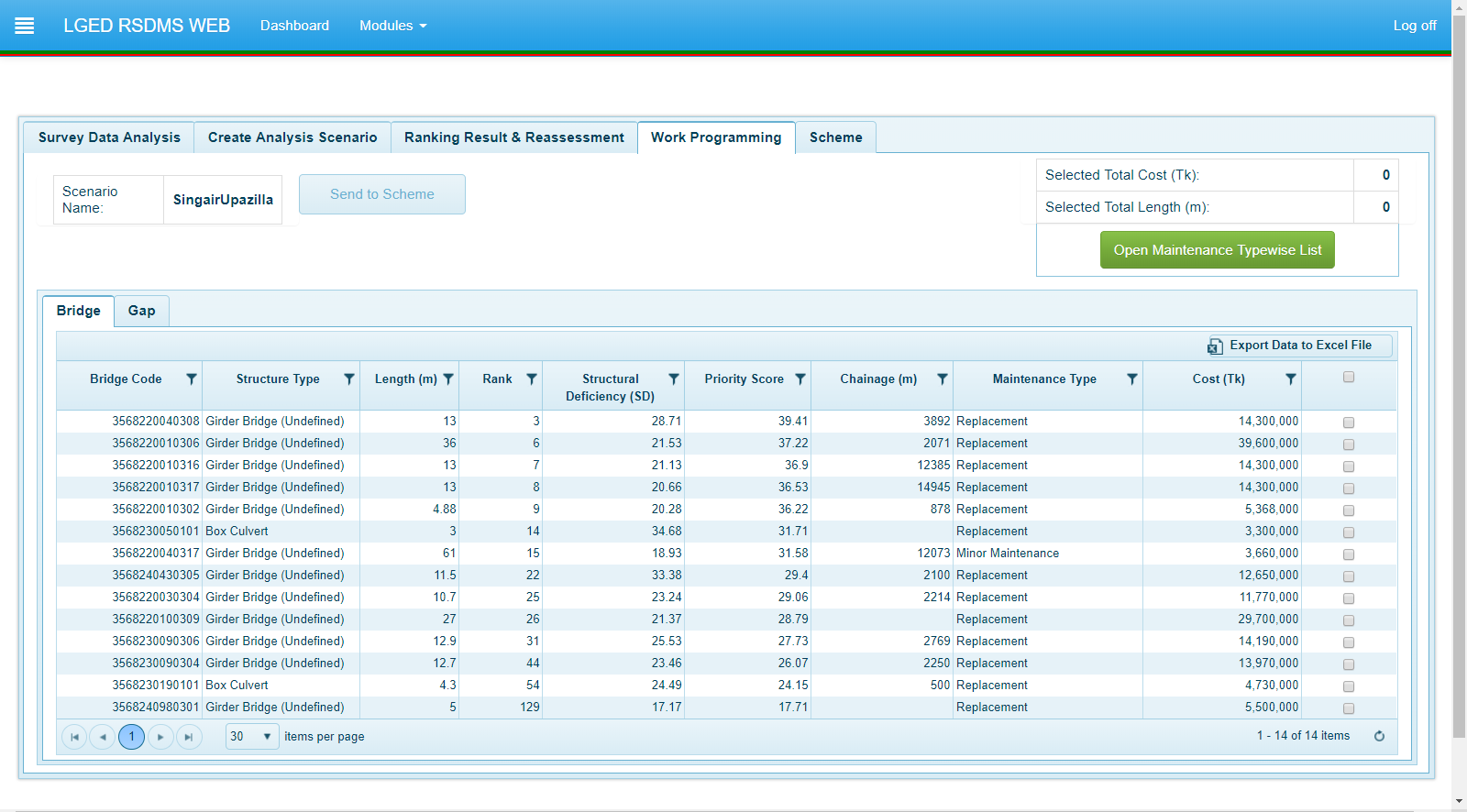The width and height of the screenshot is (1467, 812).
Task: Check the row for bridge 3568220010302
Action: [x=1349, y=510]
